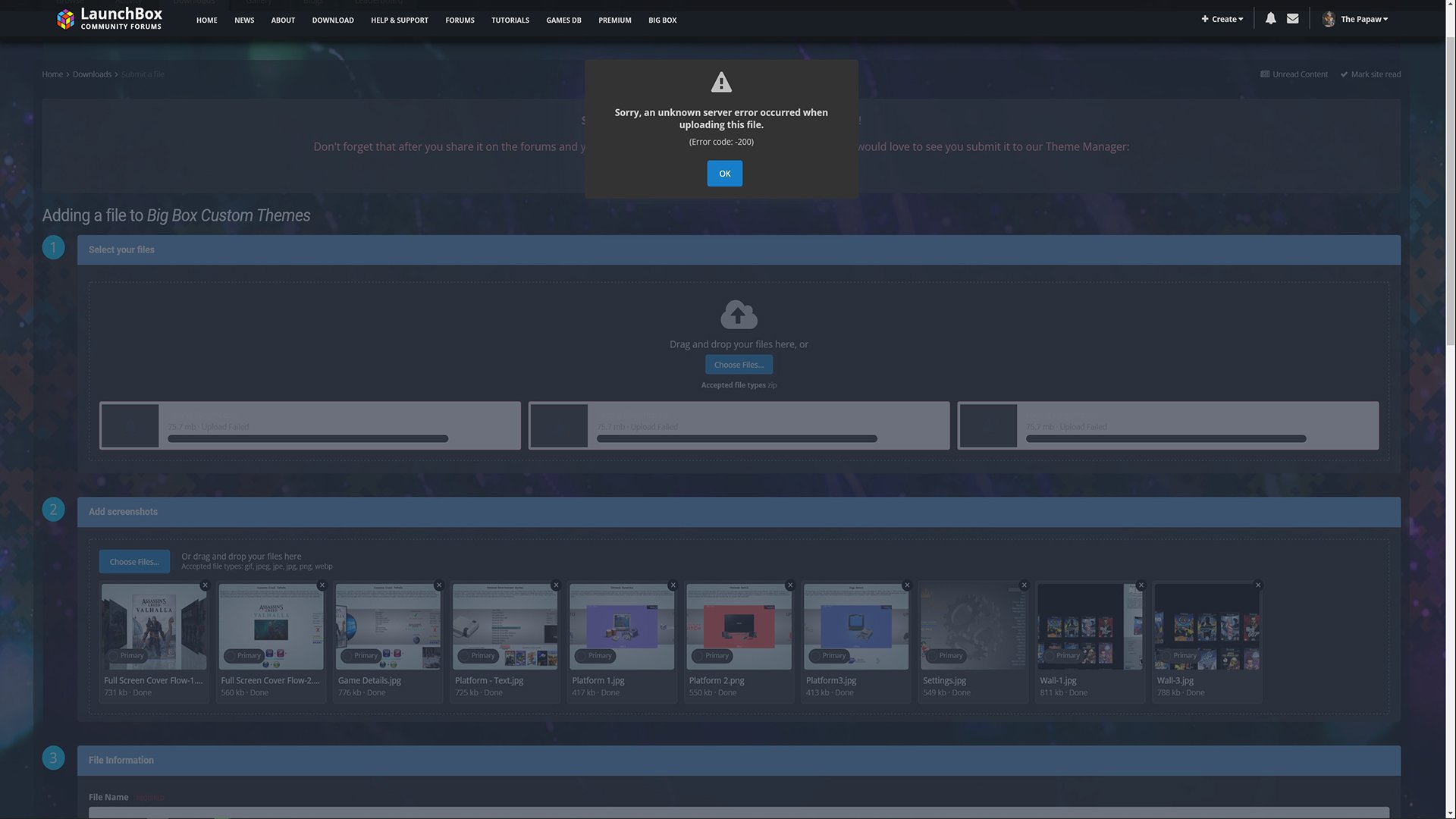Open the Platform 2.png thumbnail
The height and width of the screenshot is (819, 1456).
(739, 626)
